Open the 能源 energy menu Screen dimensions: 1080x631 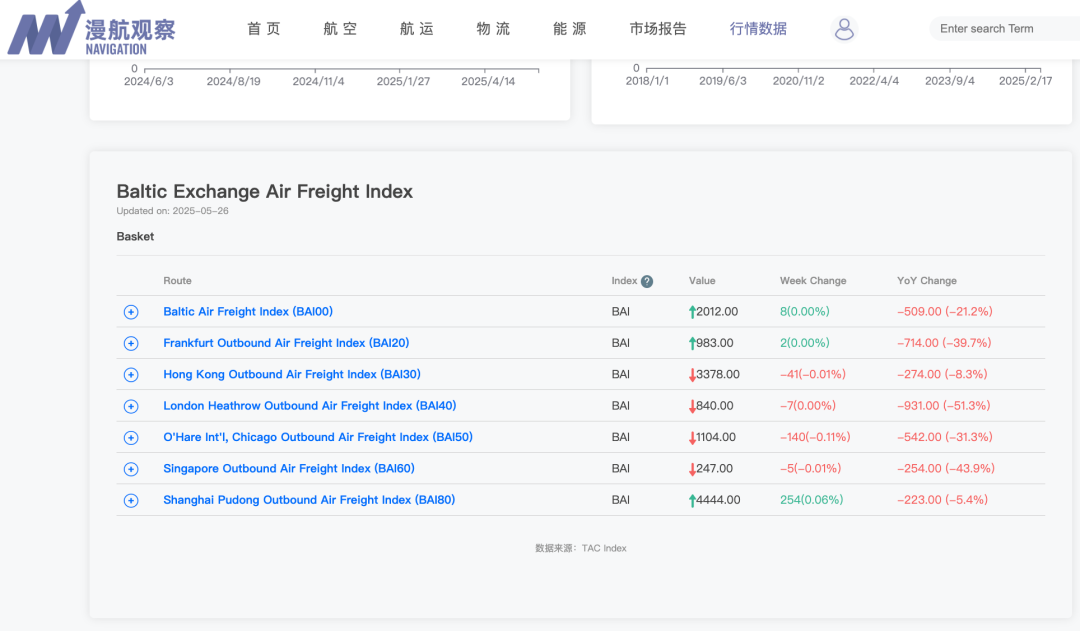click(x=570, y=29)
